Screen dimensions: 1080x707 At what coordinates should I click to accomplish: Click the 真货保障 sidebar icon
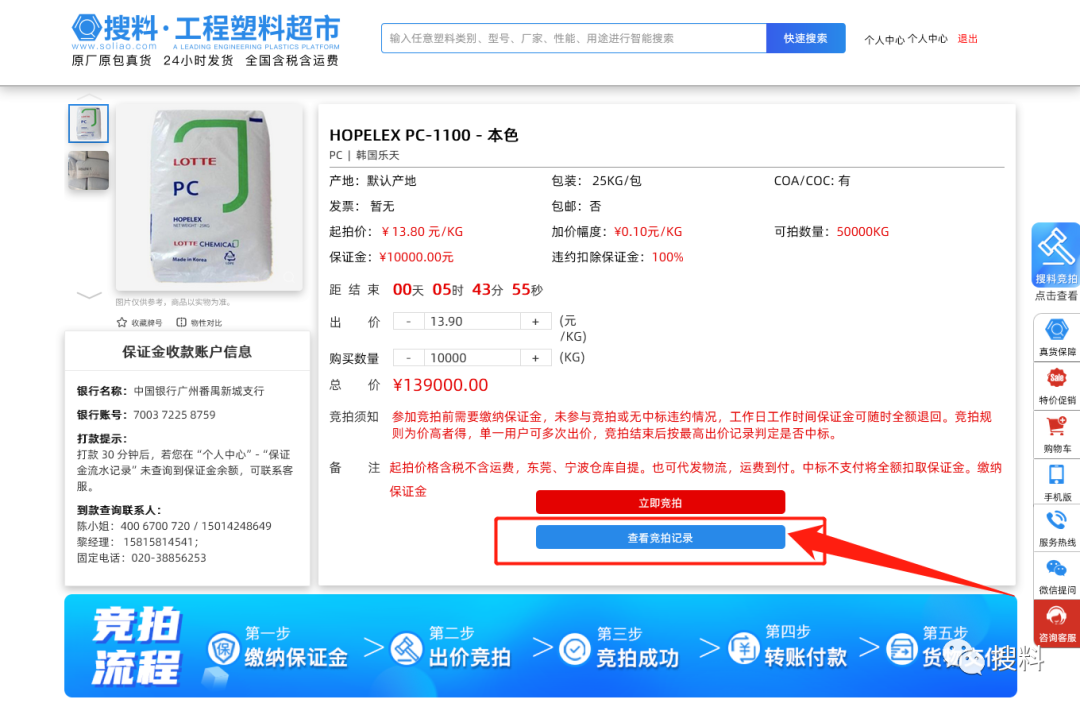1056,331
